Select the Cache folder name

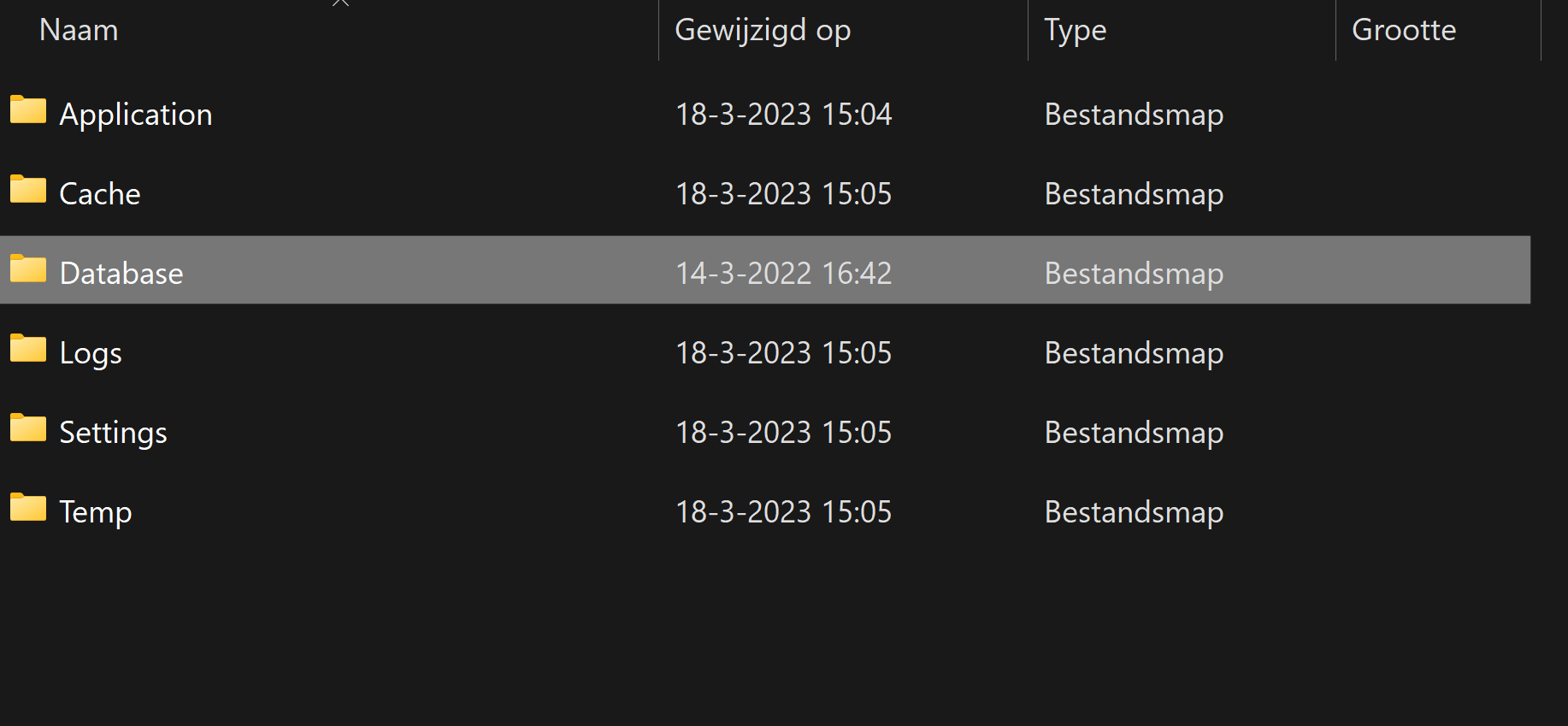100,194
